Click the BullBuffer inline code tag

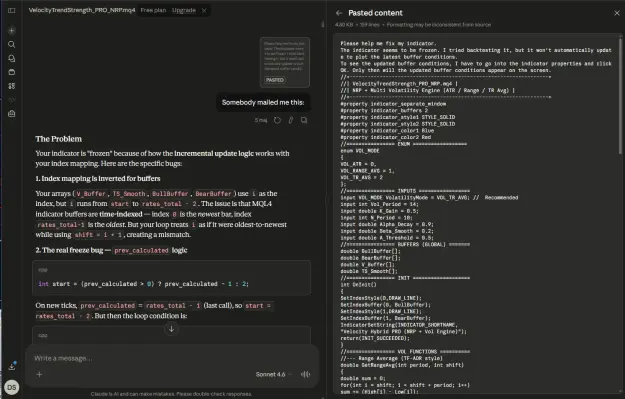coord(170,194)
